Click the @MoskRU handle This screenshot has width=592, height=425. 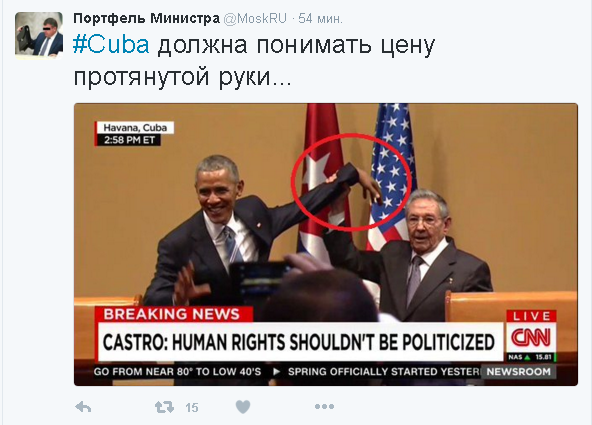pos(255,18)
